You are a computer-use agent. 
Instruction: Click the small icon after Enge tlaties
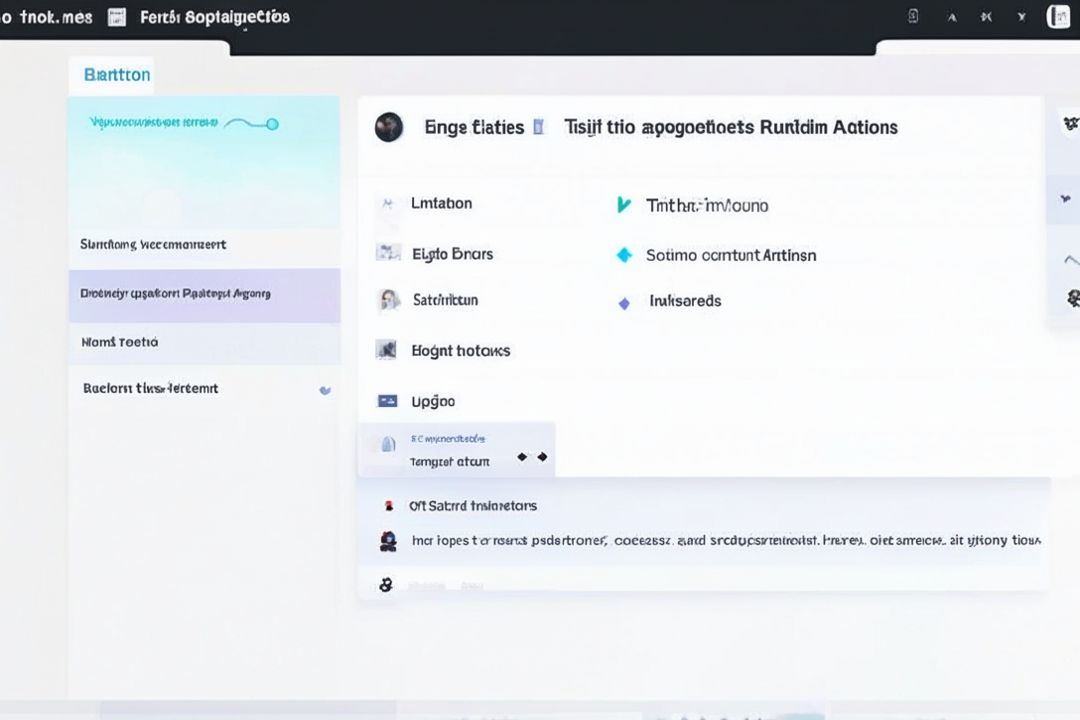coord(539,127)
